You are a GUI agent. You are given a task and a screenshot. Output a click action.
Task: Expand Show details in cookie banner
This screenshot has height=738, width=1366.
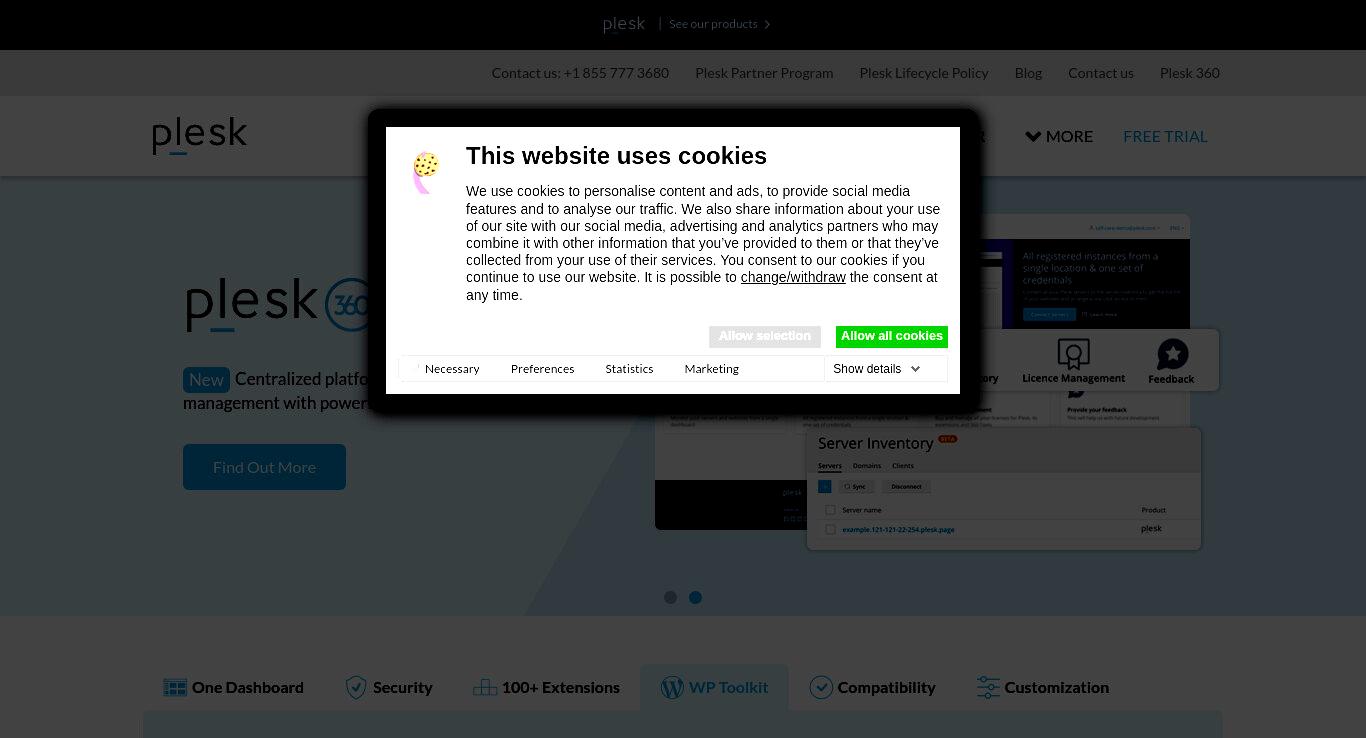click(x=877, y=369)
